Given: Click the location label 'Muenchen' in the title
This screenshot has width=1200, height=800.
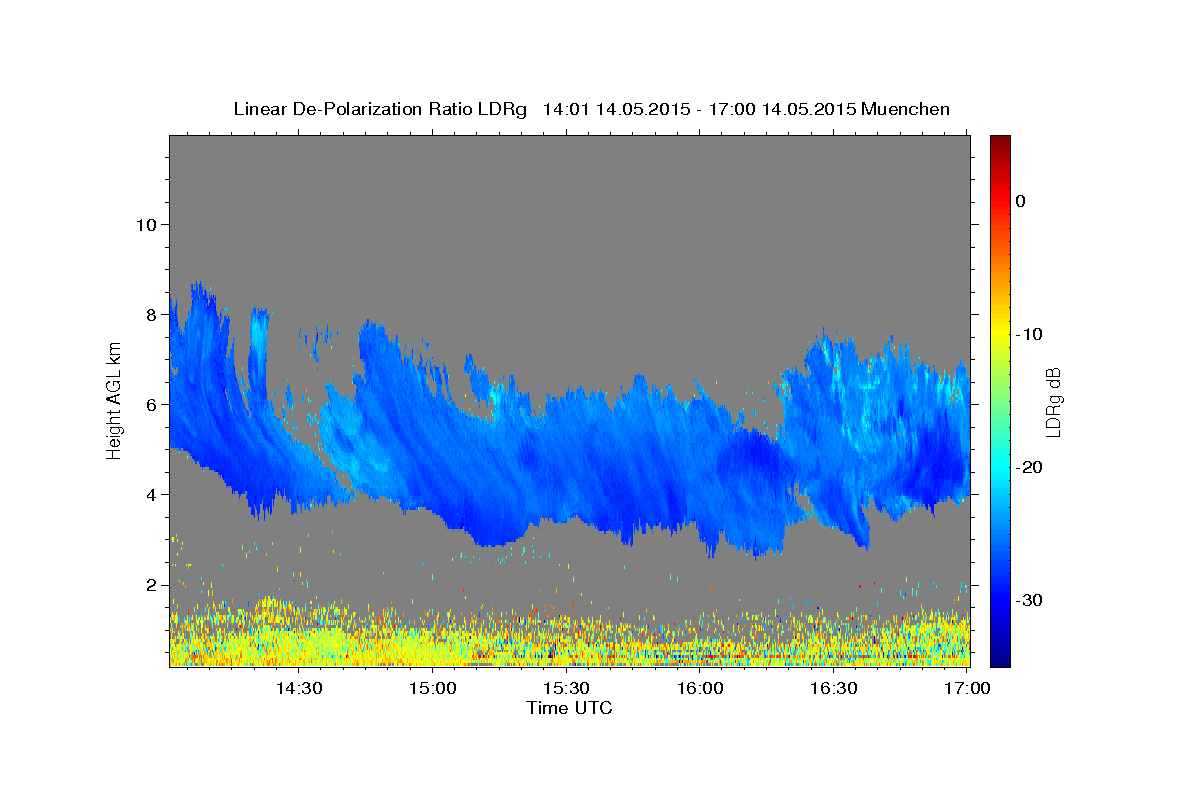Looking at the screenshot, I should (x=905, y=109).
